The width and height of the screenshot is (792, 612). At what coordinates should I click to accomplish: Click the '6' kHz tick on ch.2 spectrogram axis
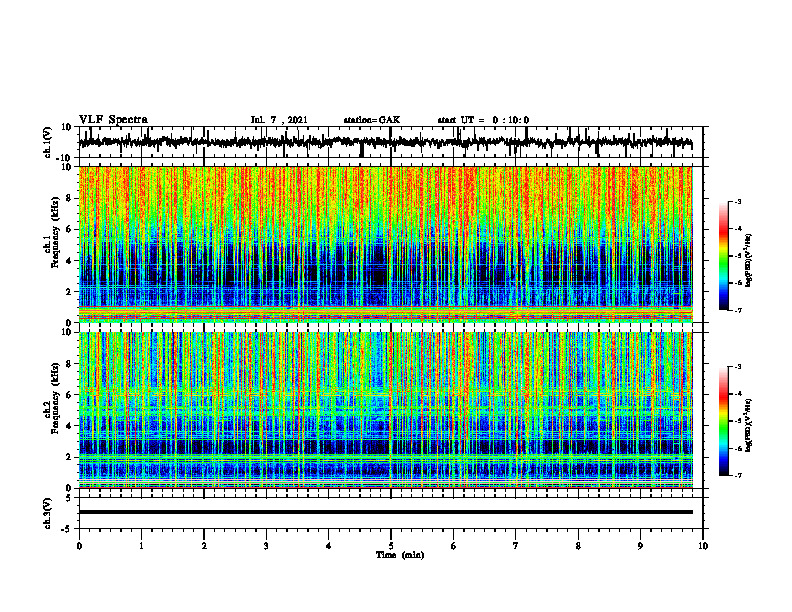coord(69,395)
